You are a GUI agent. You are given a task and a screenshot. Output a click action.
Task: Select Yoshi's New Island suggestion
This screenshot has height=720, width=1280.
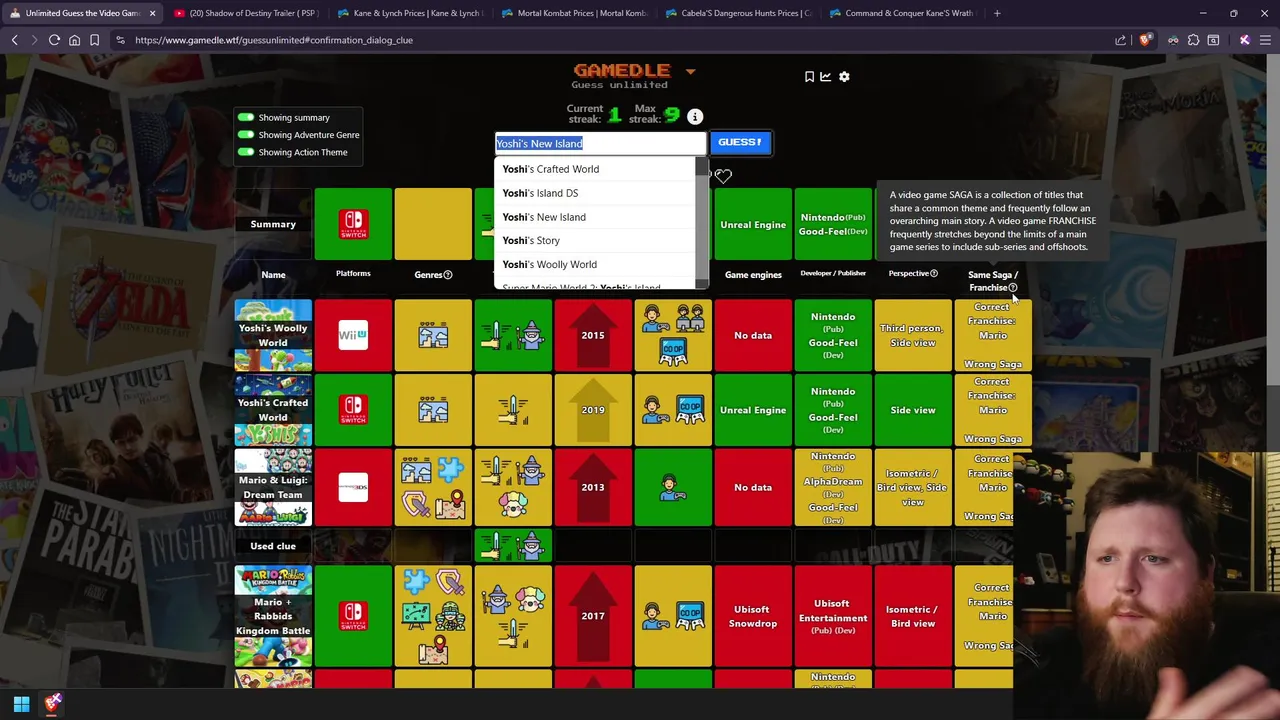coord(596,217)
